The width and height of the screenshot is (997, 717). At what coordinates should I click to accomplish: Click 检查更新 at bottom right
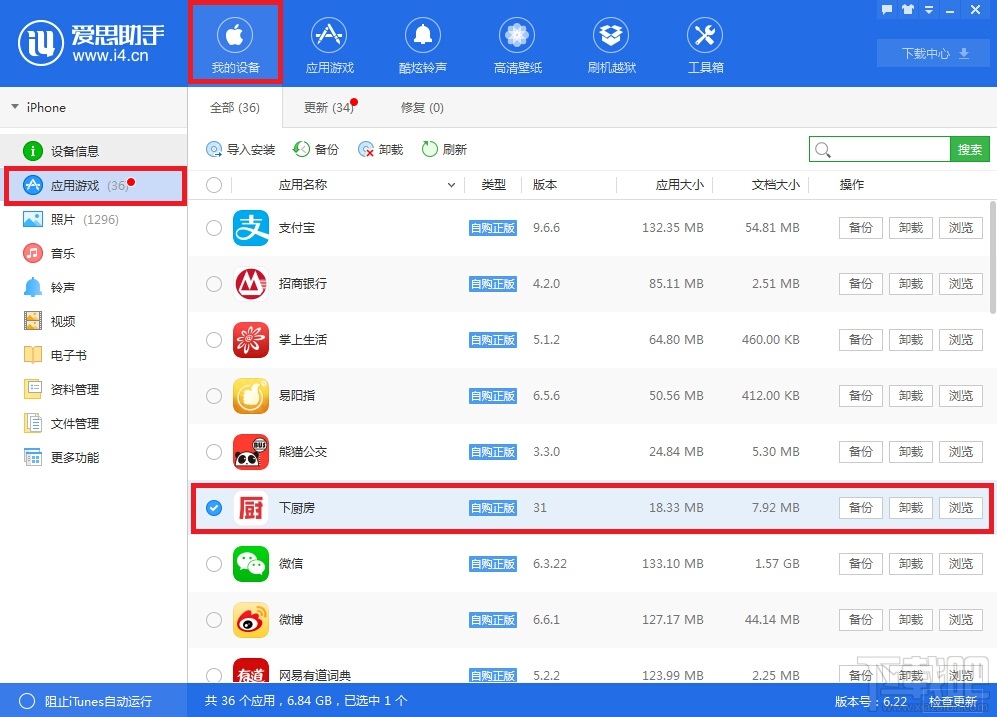(x=951, y=701)
